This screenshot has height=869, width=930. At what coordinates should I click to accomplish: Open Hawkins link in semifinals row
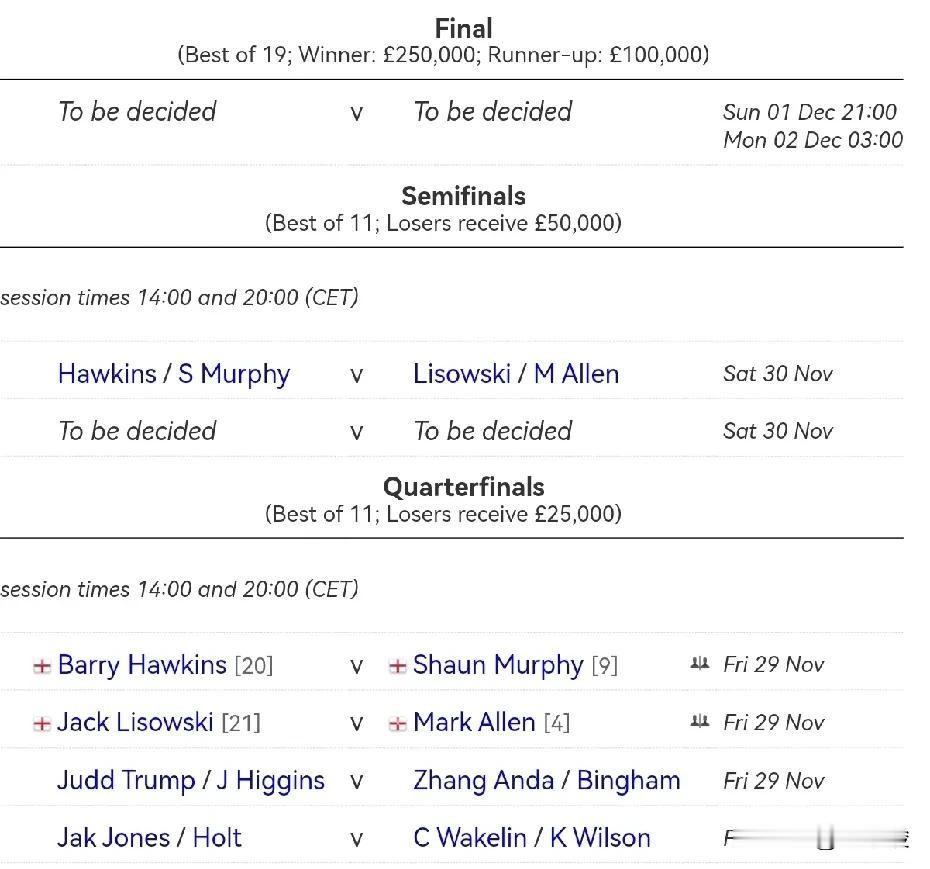coord(107,374)
